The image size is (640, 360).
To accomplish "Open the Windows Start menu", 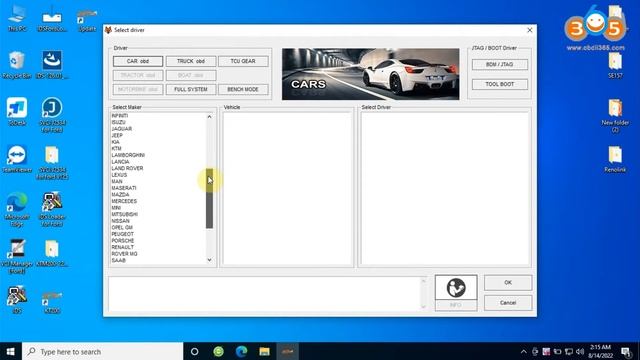I will pos(11,351).
